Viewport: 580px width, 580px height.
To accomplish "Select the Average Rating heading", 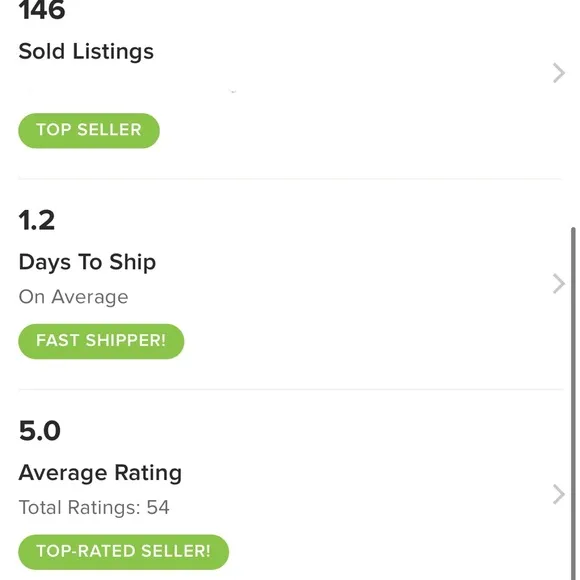I will click(x=100, y=473).
